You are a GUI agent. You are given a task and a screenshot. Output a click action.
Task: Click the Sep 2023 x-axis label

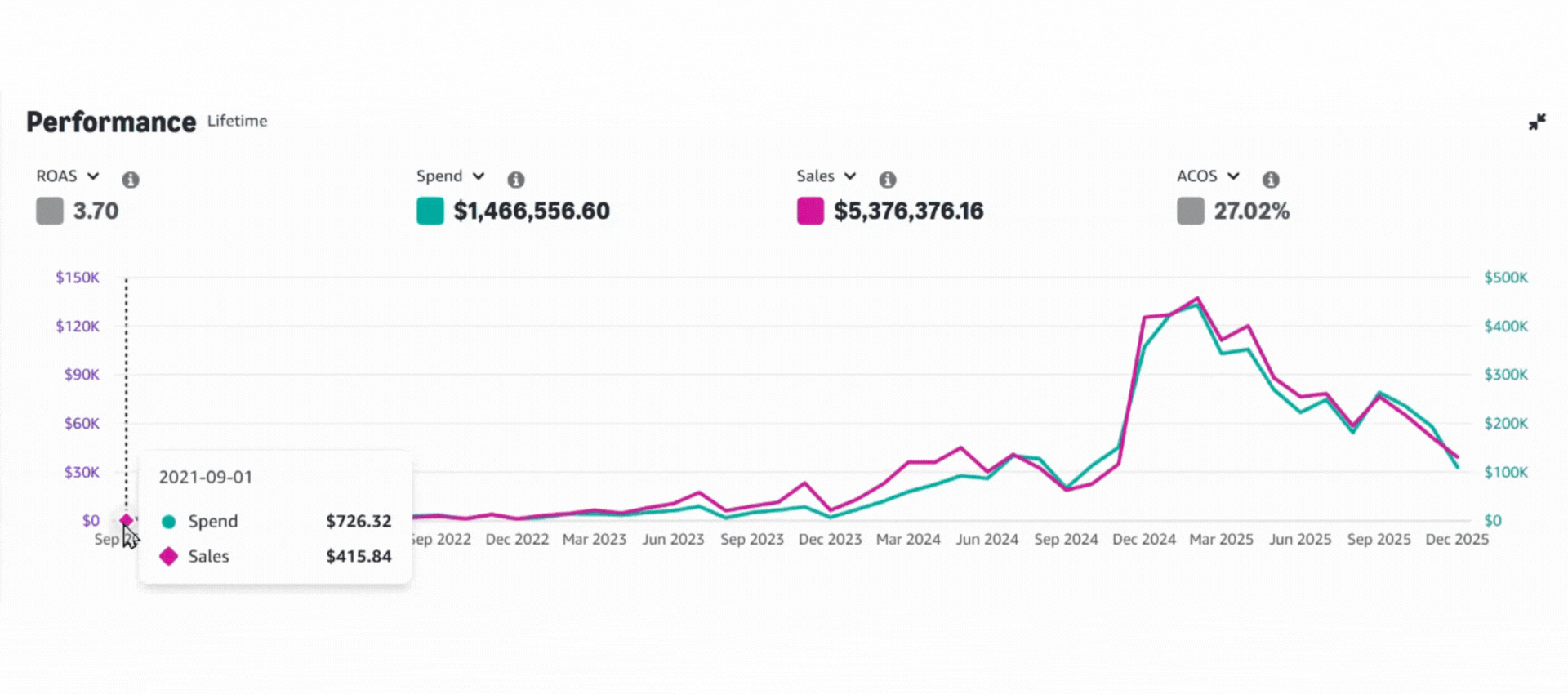pos(751,540)
